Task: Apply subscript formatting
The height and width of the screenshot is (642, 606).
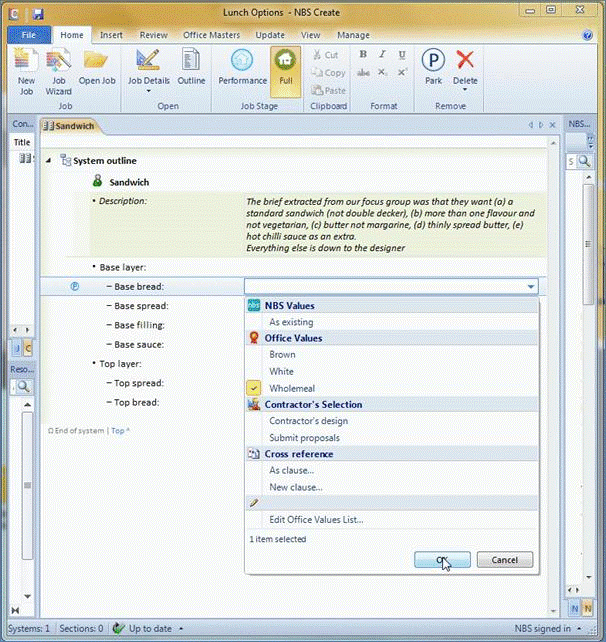Action: point(382,72)
